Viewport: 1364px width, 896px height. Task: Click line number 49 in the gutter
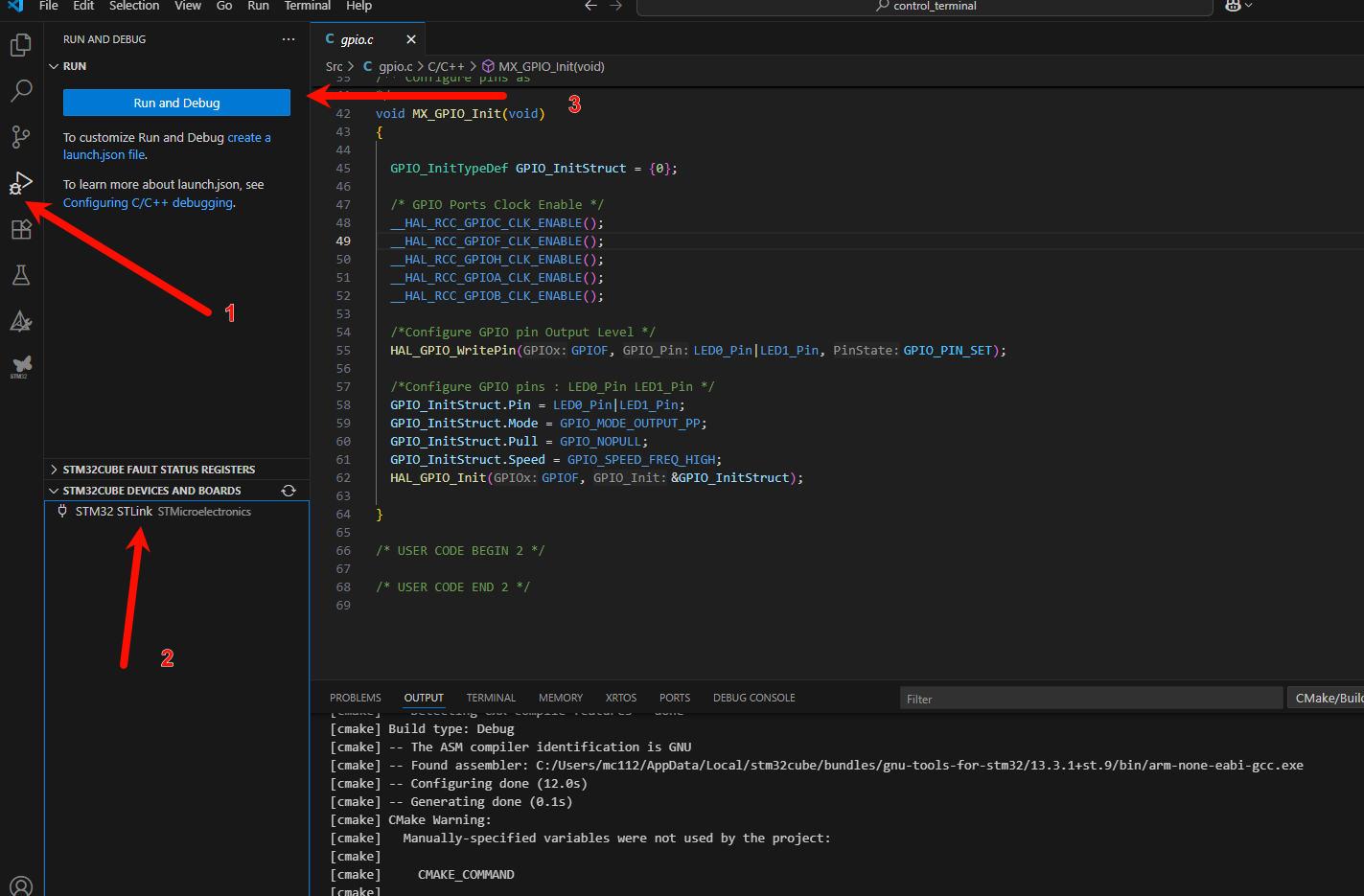point(343,241)
